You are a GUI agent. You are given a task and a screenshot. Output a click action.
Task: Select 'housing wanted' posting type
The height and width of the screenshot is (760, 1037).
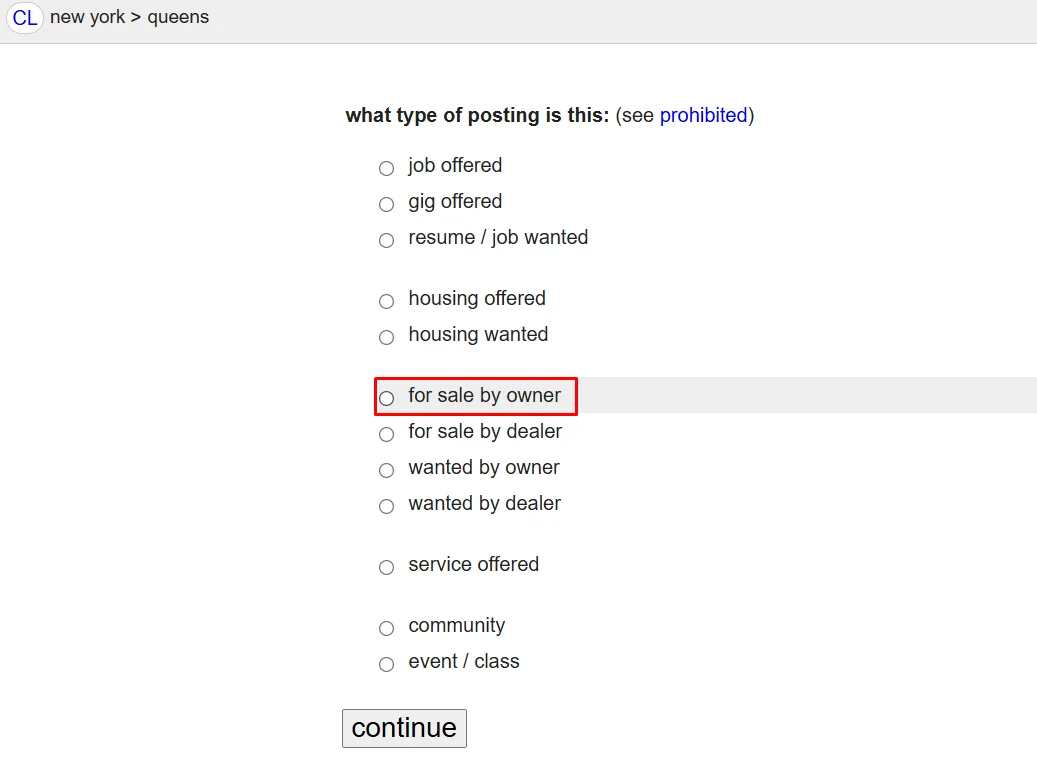point(386,337)
